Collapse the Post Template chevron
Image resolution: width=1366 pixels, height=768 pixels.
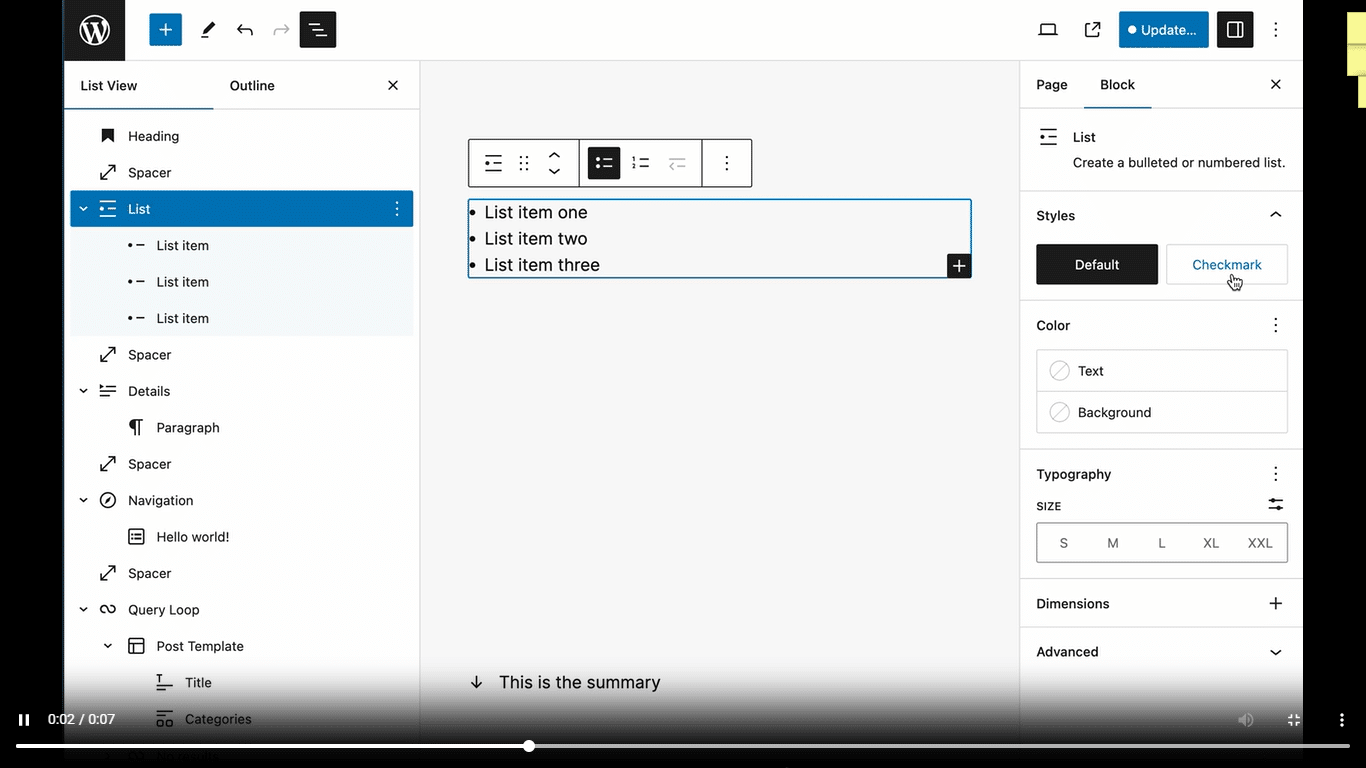click(x=108, y=646)
